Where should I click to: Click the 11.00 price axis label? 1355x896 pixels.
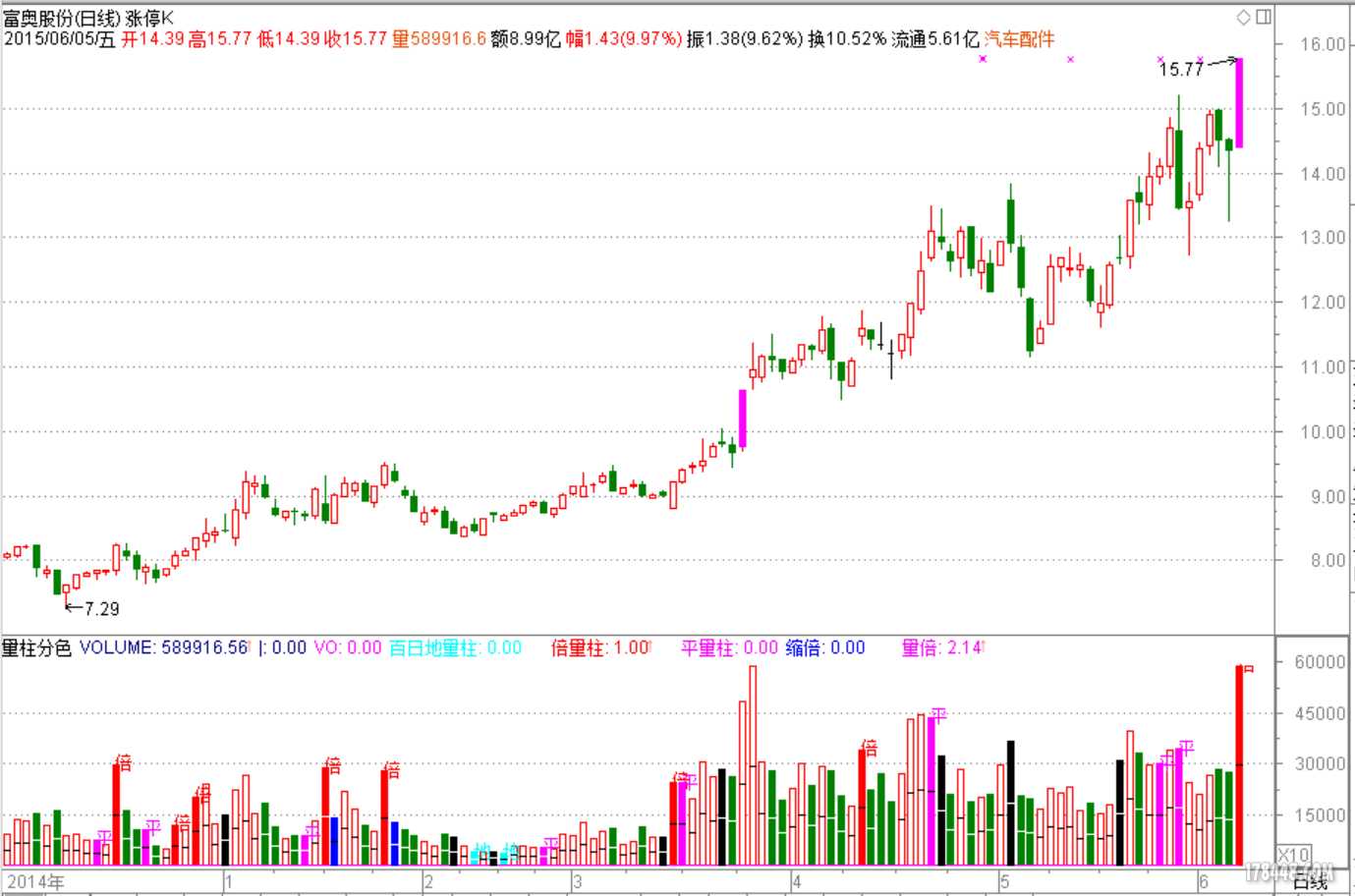(1323, 367)
